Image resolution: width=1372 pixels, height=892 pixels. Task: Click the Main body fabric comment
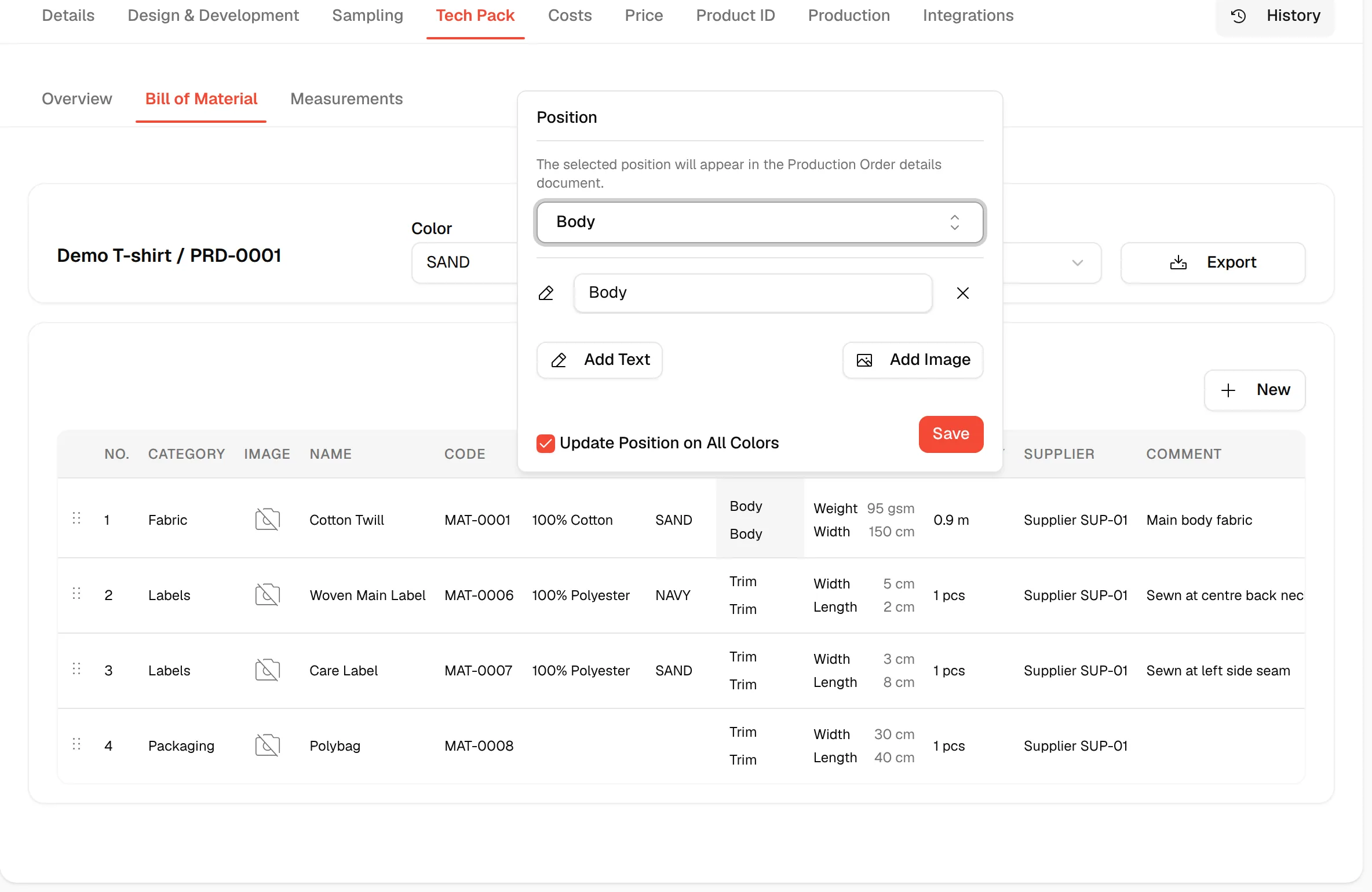[1199, 520]
